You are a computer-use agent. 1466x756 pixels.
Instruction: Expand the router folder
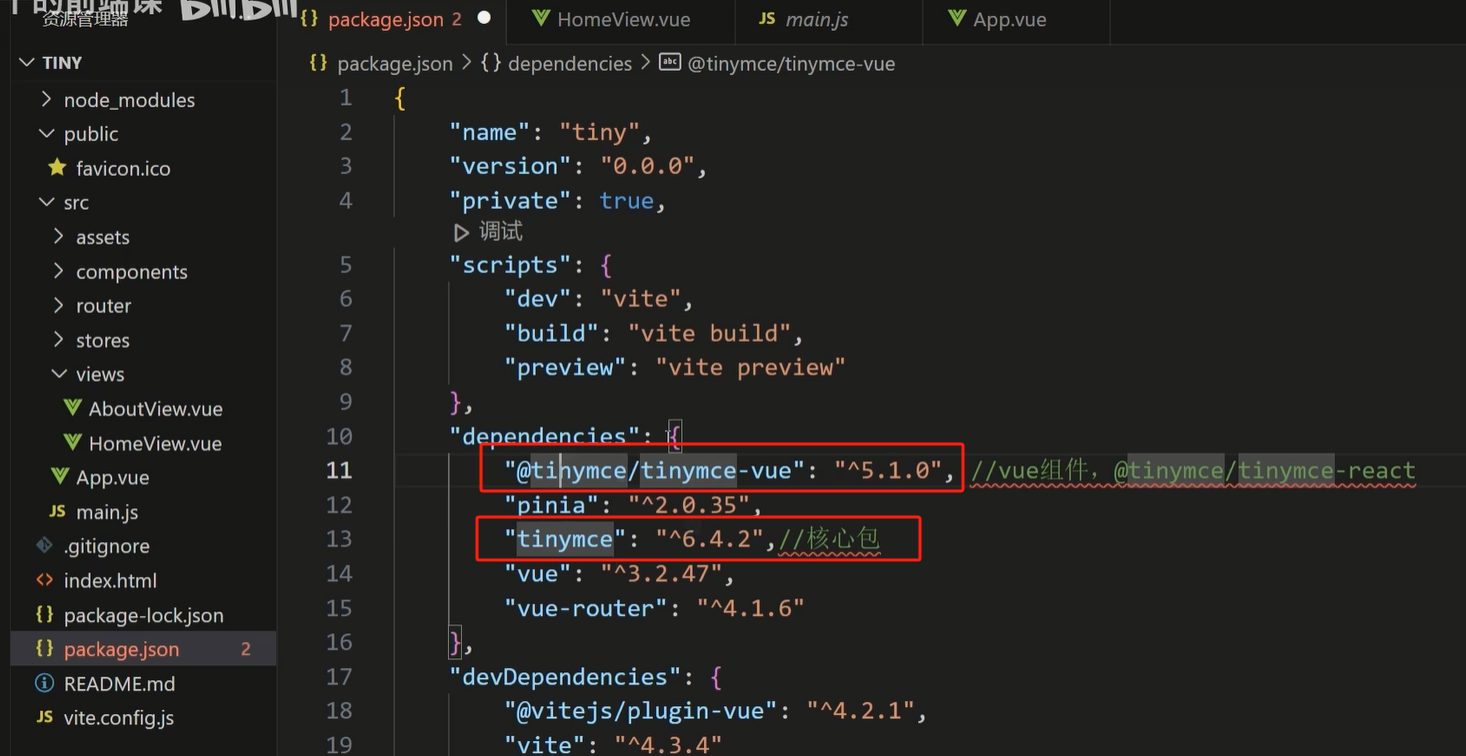click(59, 306)
